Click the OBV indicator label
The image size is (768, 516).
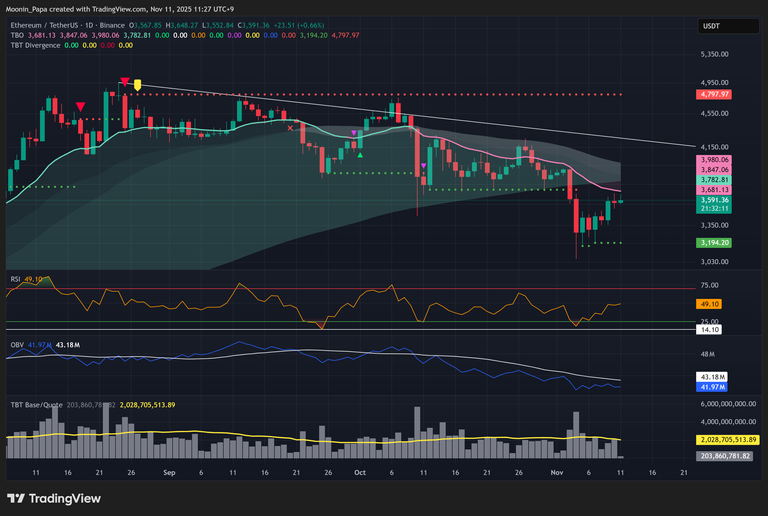point(17,344)
